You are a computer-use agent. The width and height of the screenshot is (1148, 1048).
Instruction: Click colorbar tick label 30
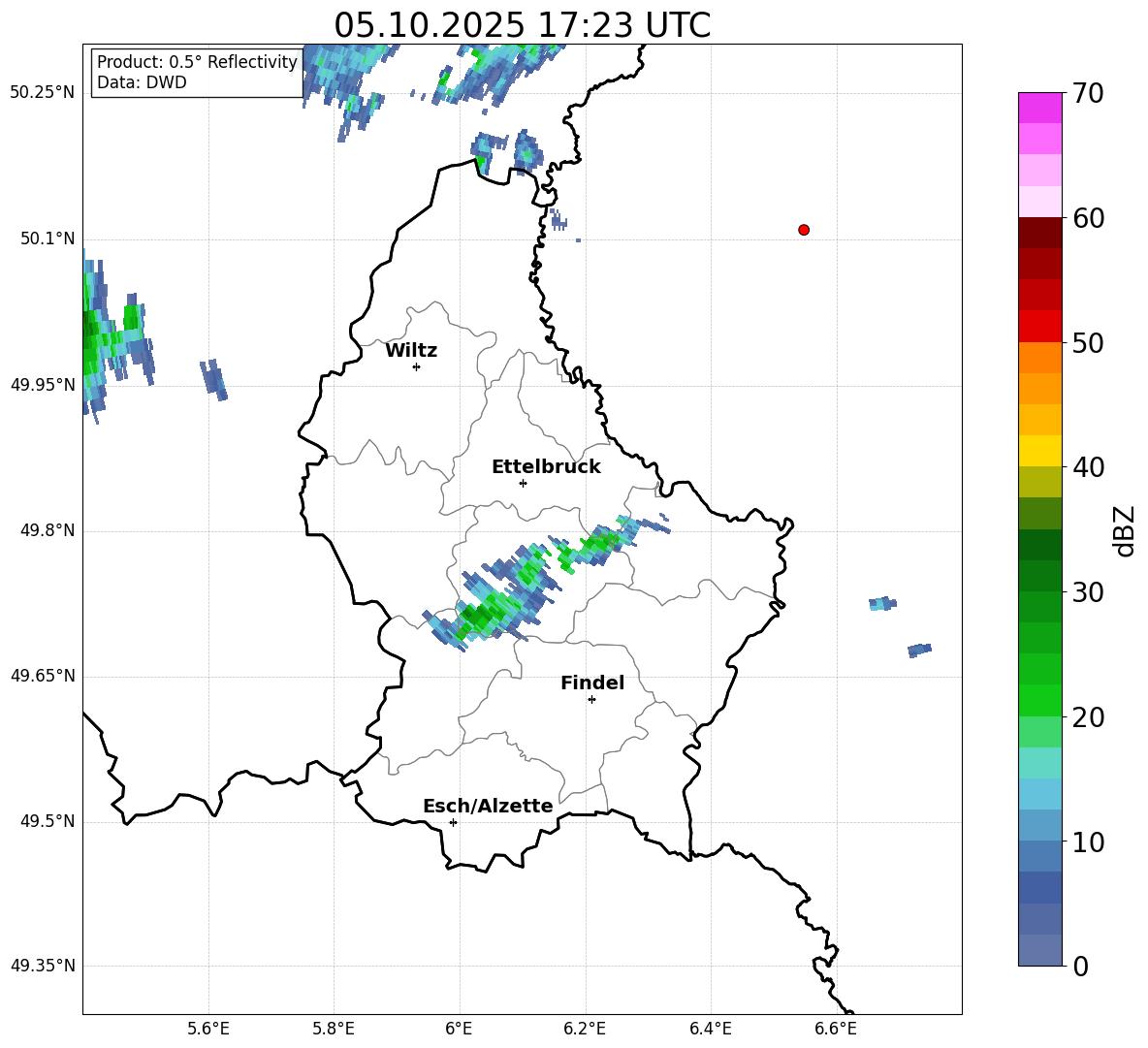click(x=1088, y=592)
